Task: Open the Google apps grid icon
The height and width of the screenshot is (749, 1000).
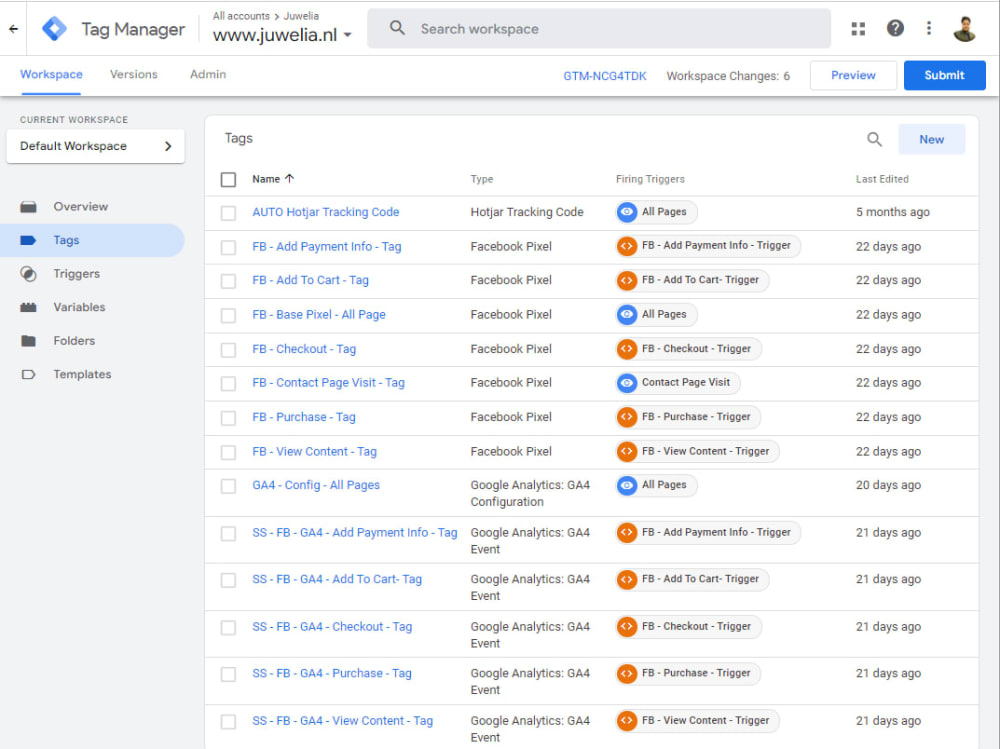Action: pyautogui.click(x=858, y=29)
